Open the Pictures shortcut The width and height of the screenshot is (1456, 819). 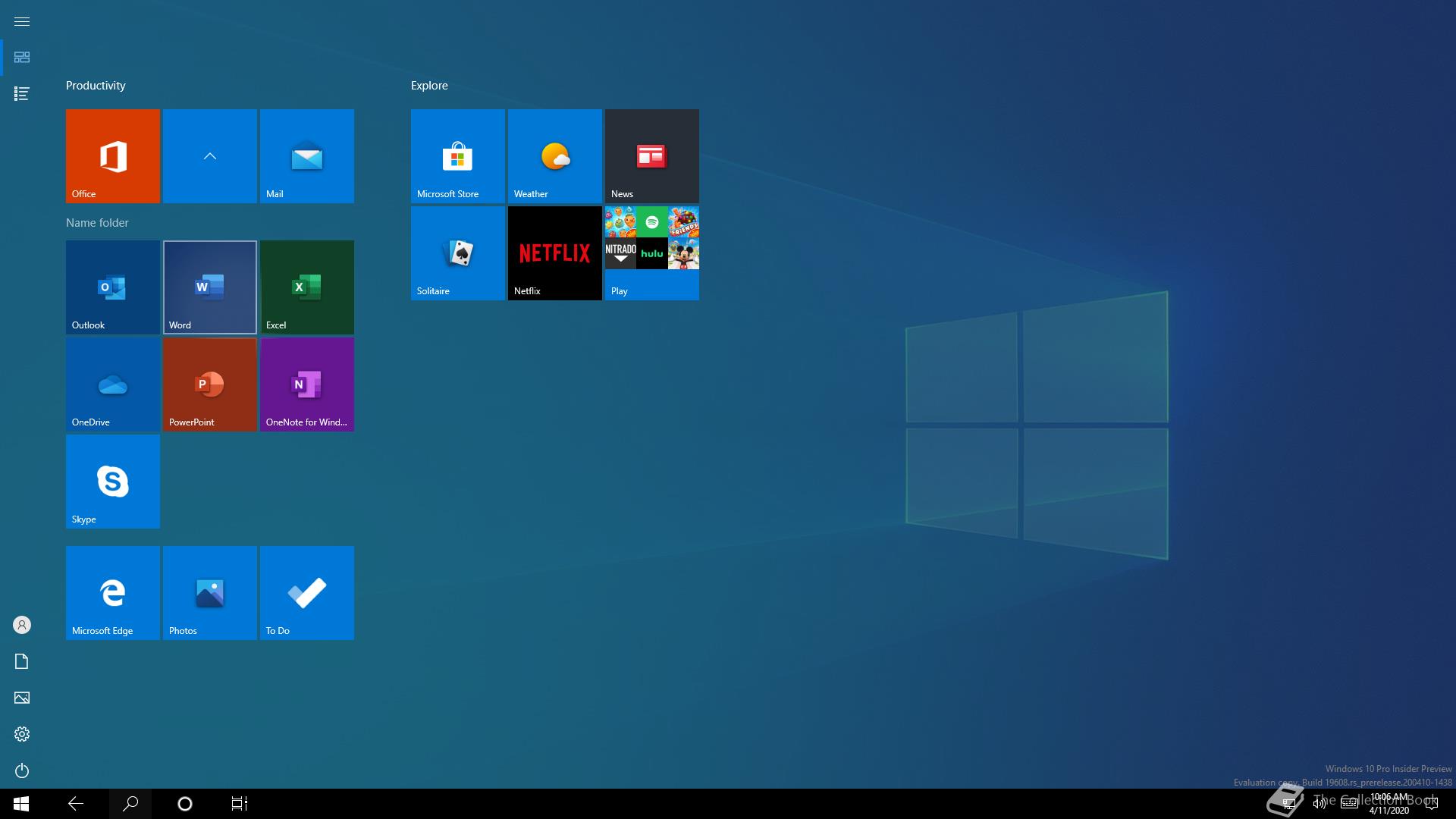pos(22,698)
